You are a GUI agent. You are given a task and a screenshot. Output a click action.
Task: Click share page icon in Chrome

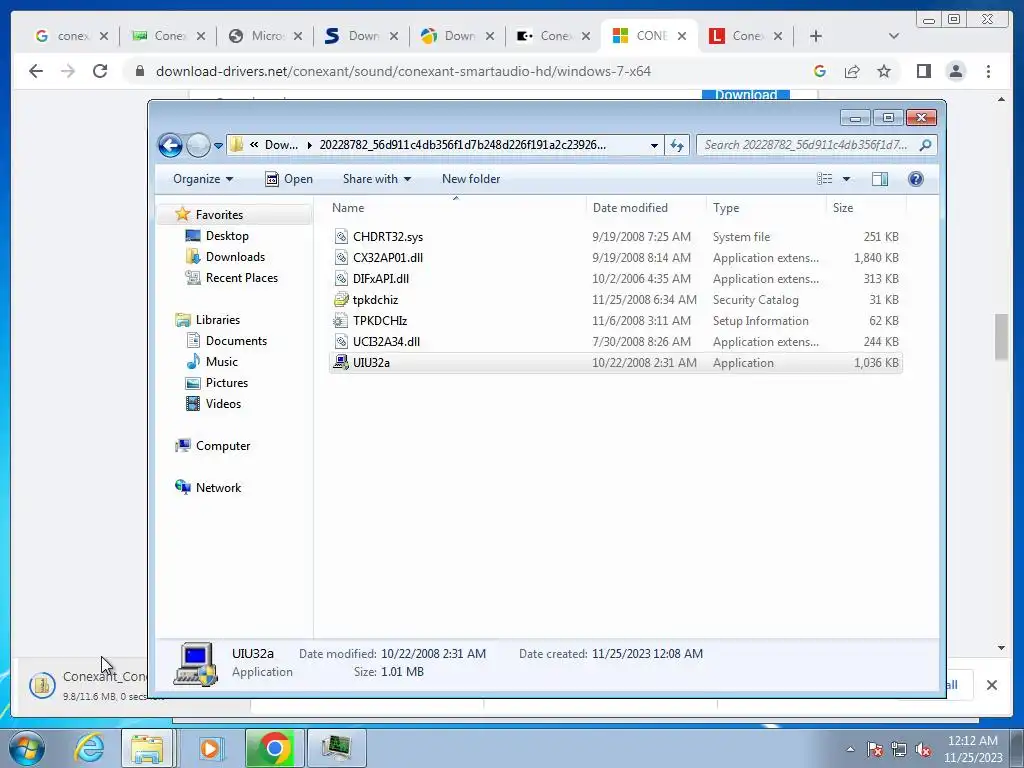[x=852, y=71]
